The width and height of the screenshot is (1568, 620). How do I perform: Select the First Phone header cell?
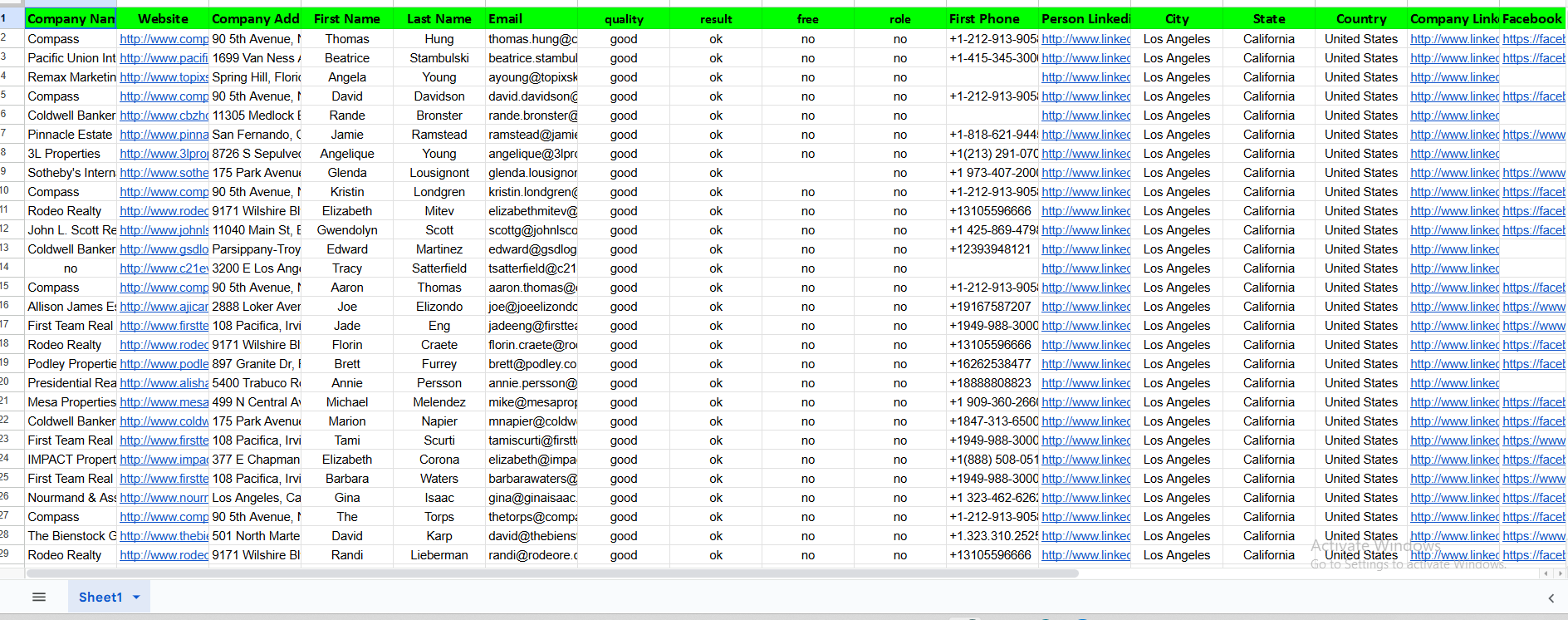point(992,18)
